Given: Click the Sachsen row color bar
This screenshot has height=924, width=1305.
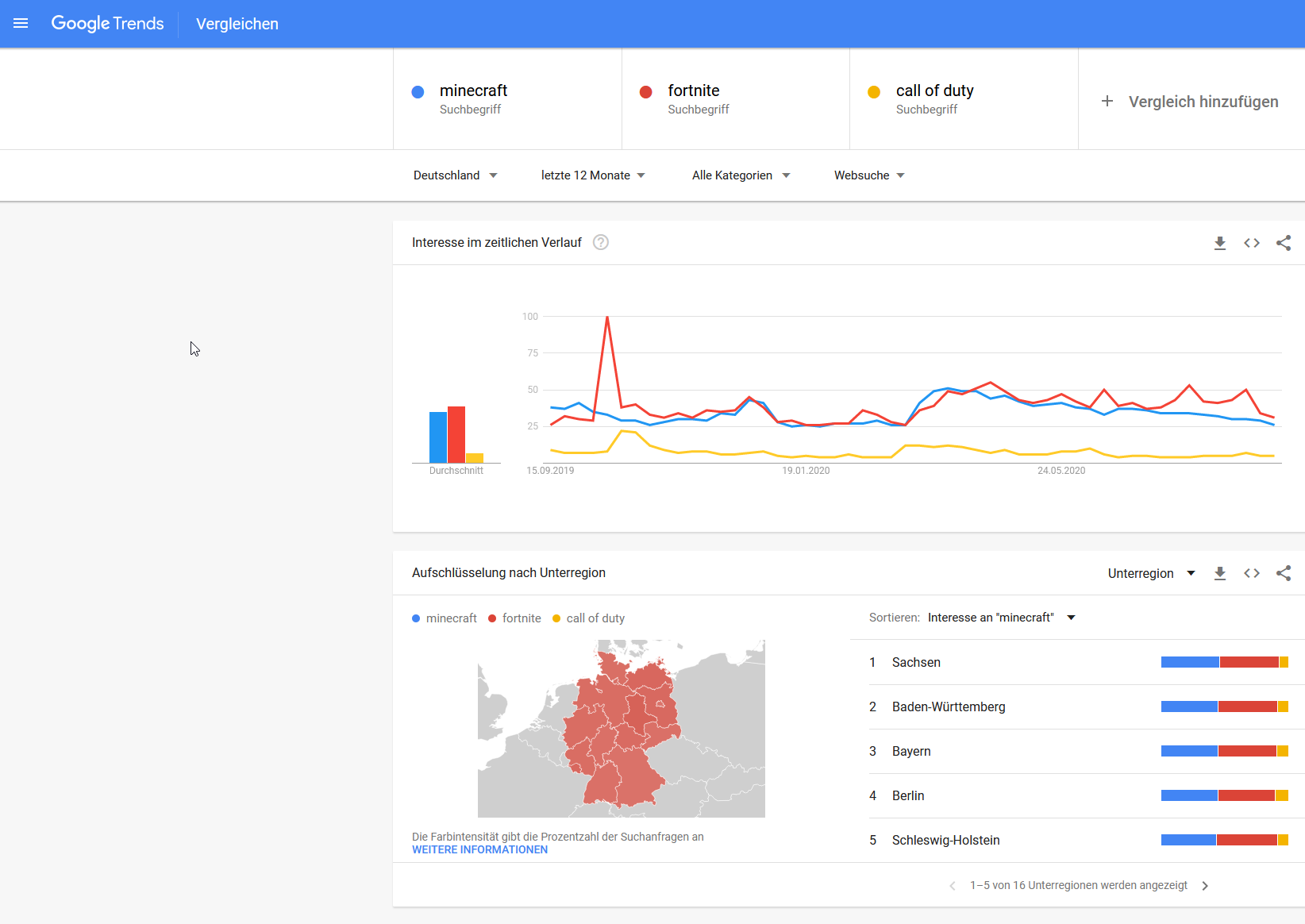Looking at the screenshot, I should (1224, 662).
